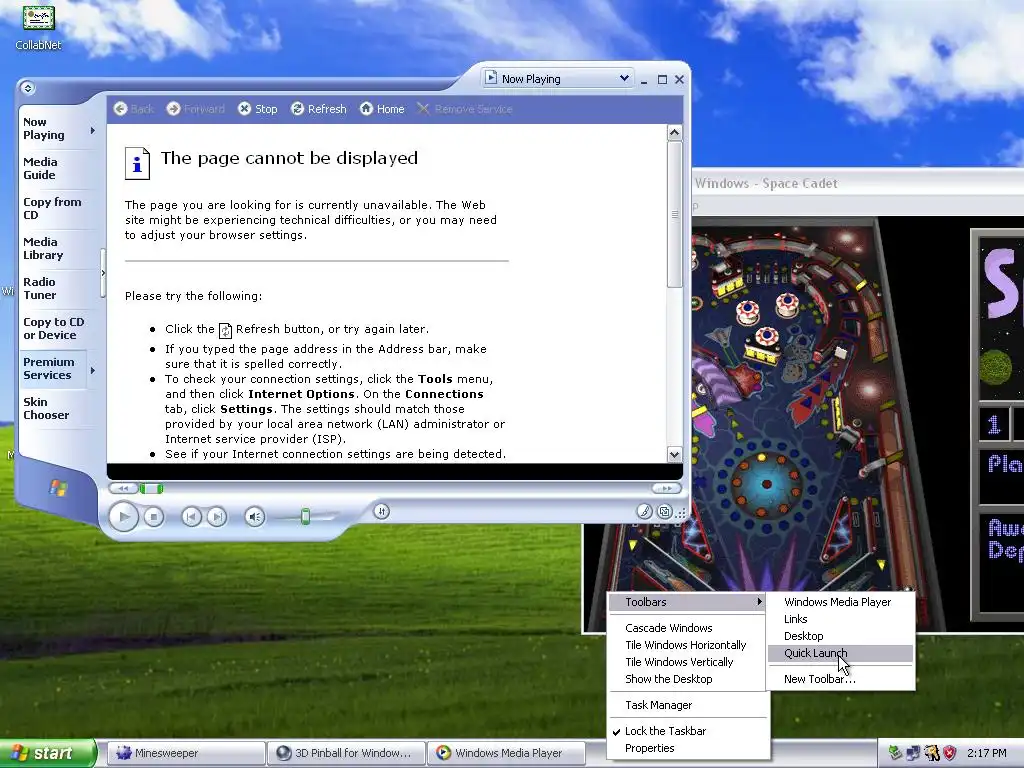Image resolution: width=1024 pixels, height=768 pixels.
Task: Click the Home toolbar button
Action: pyautogui.click(x=382, y=109)
